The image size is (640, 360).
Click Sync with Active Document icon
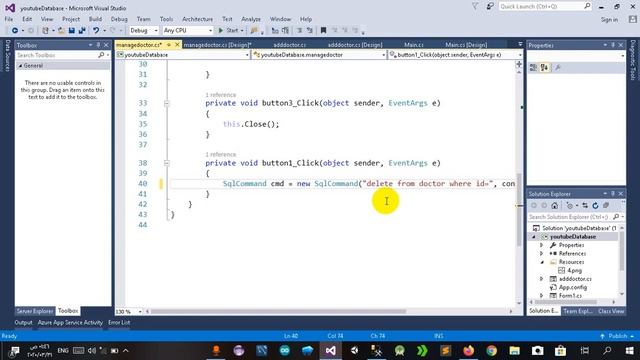(x=585, y=205)
